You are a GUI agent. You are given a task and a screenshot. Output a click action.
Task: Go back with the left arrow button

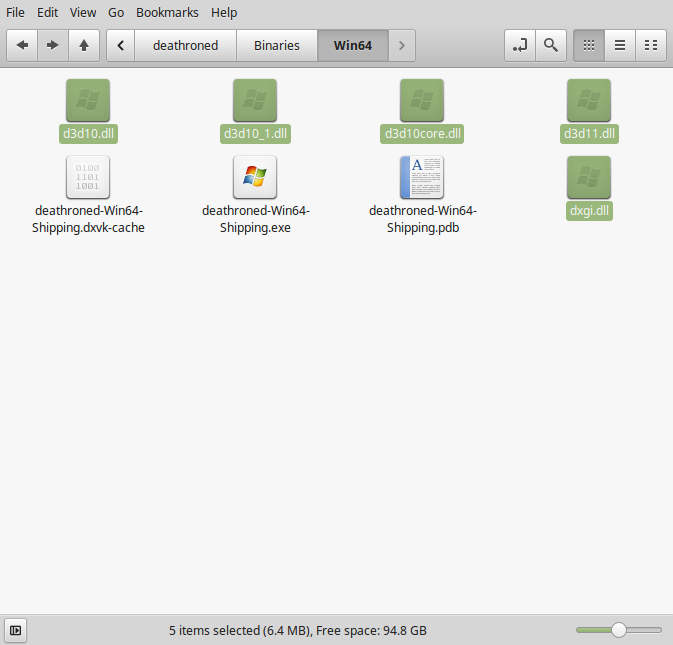22,45
